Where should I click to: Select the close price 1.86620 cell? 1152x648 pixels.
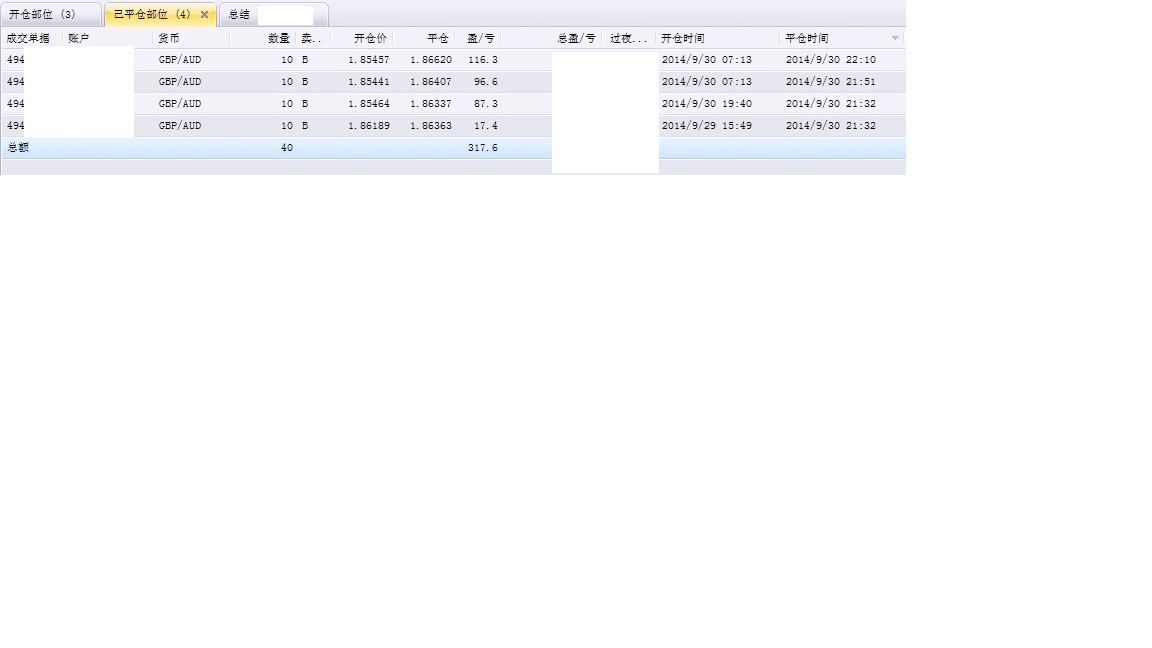(431, 60)
